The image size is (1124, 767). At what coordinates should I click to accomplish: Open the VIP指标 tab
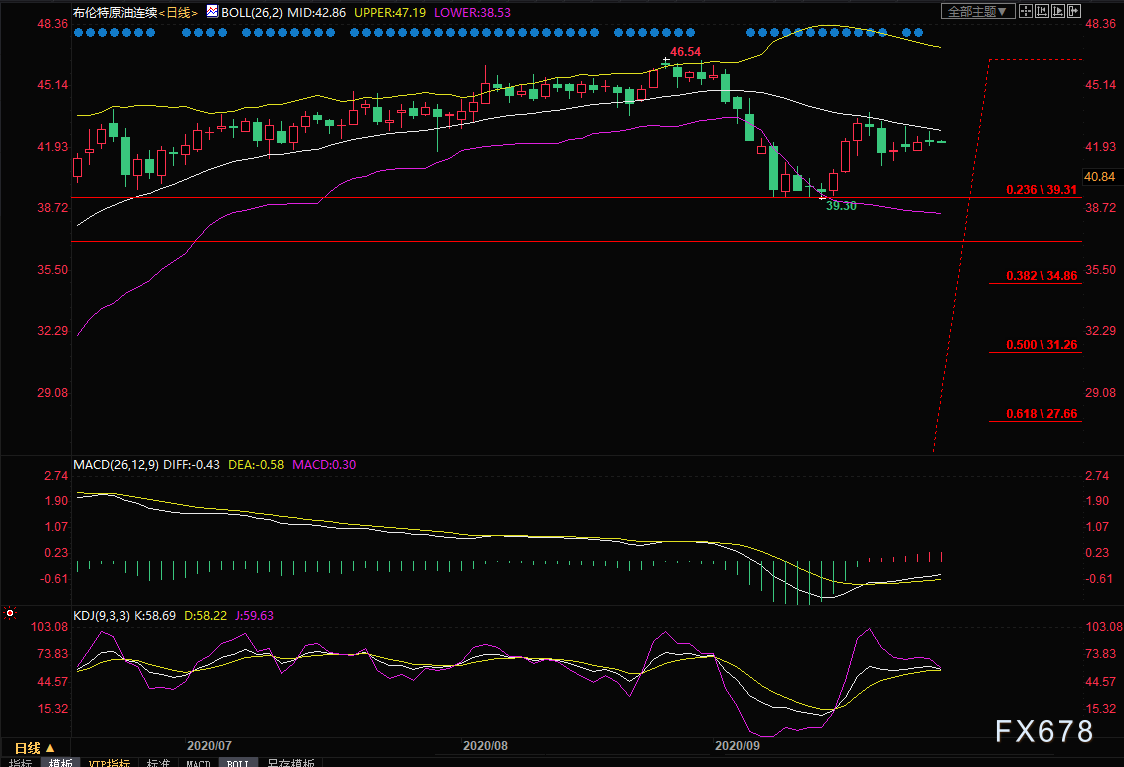pyautogui.click(x=109, y=763)
